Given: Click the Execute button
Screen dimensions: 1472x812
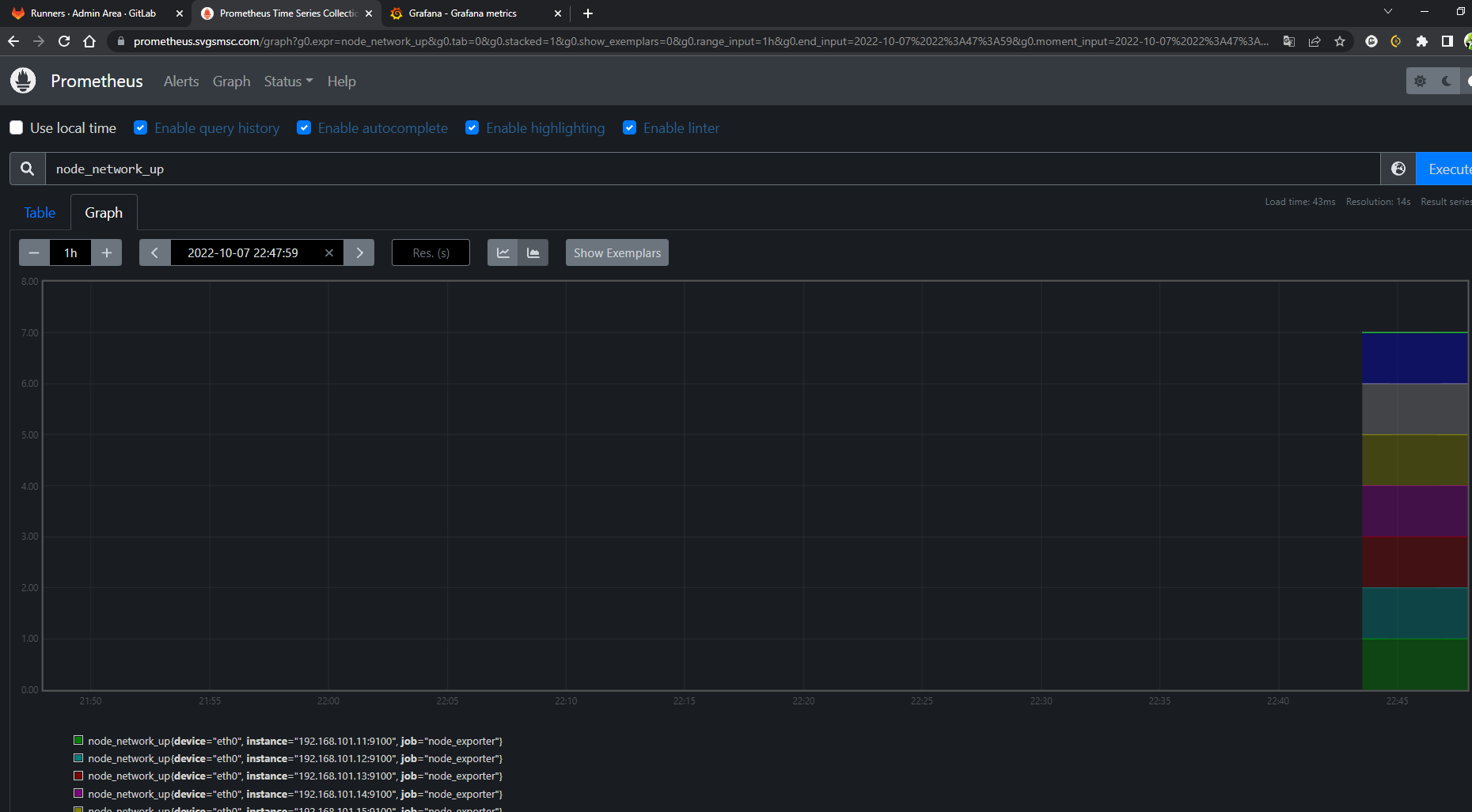Looking at the screenshot, I should (1449, 168).
